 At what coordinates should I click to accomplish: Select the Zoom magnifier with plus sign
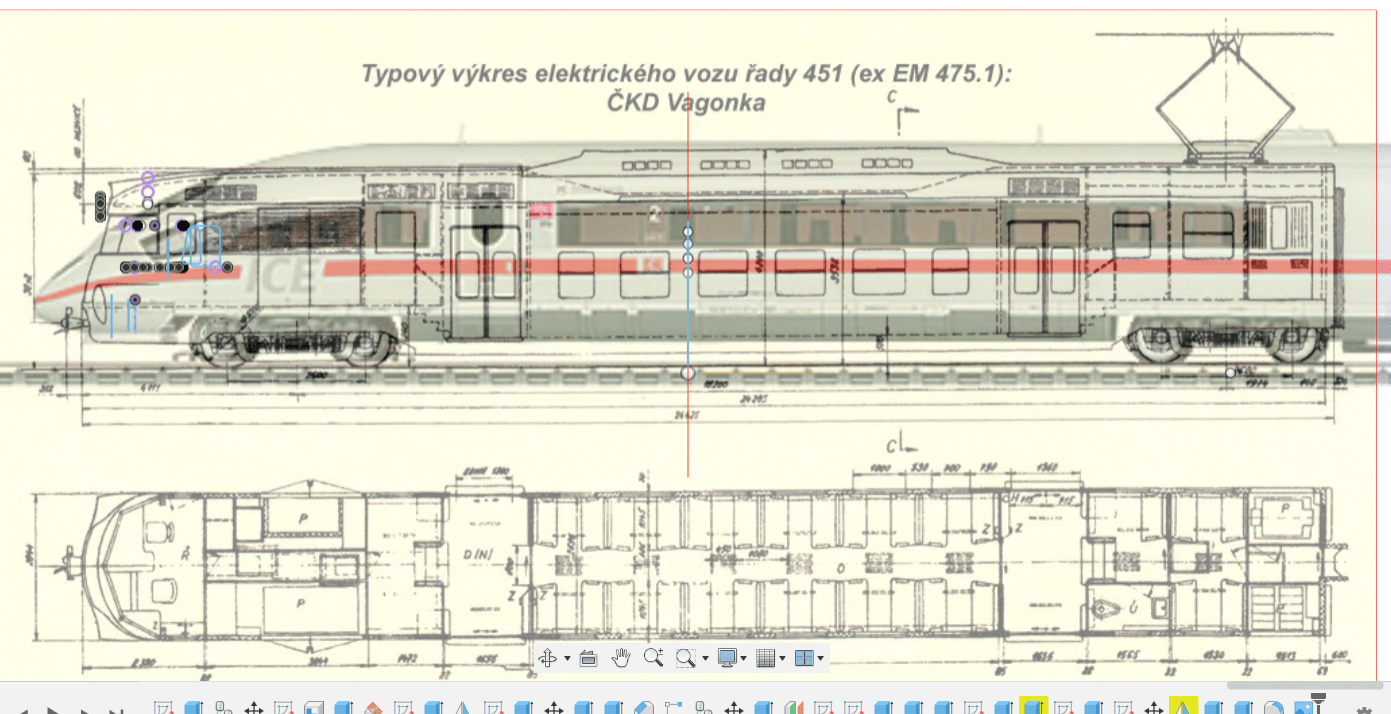pyautogui.click(x=653, y=658)
